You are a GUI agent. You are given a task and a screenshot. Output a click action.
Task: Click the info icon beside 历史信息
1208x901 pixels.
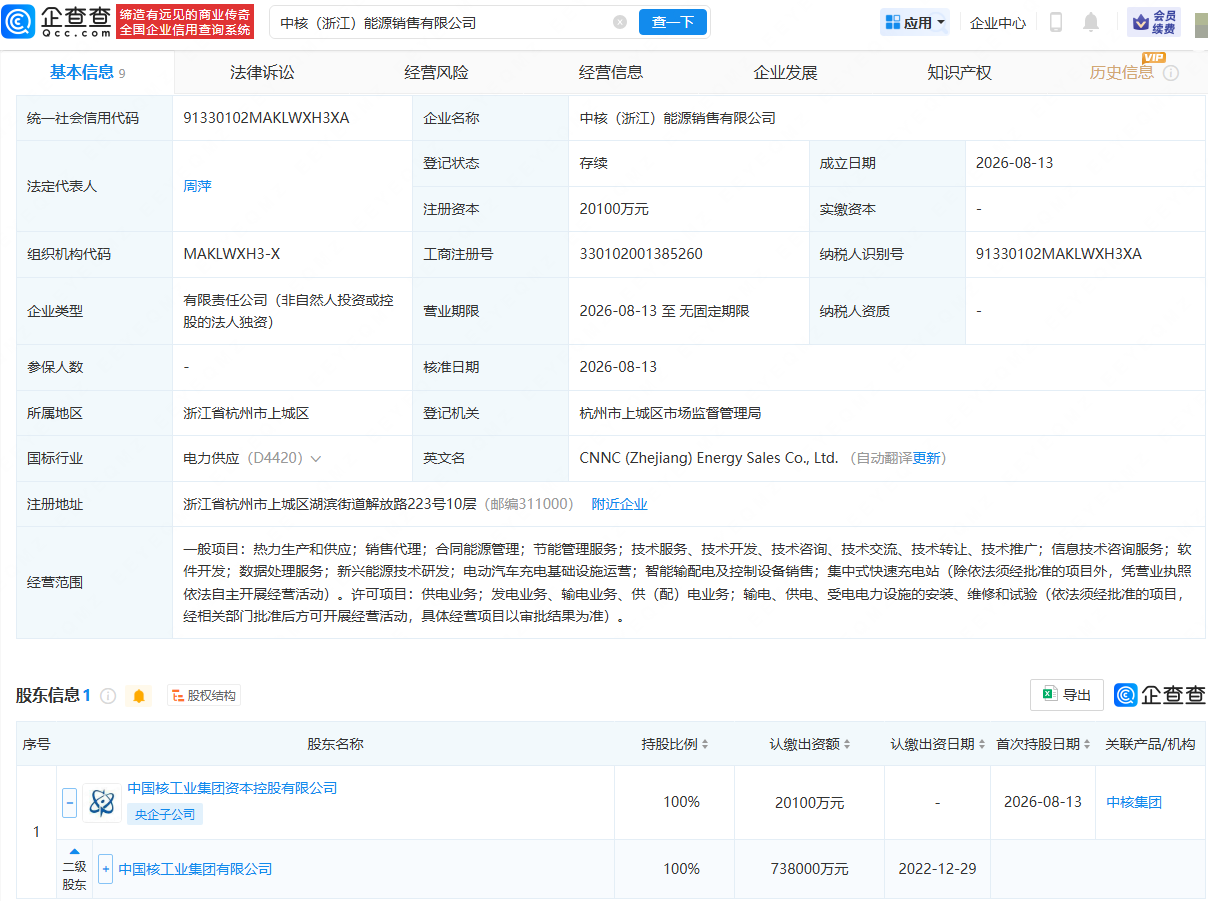pyautogui.click(x=1171, y=73)
